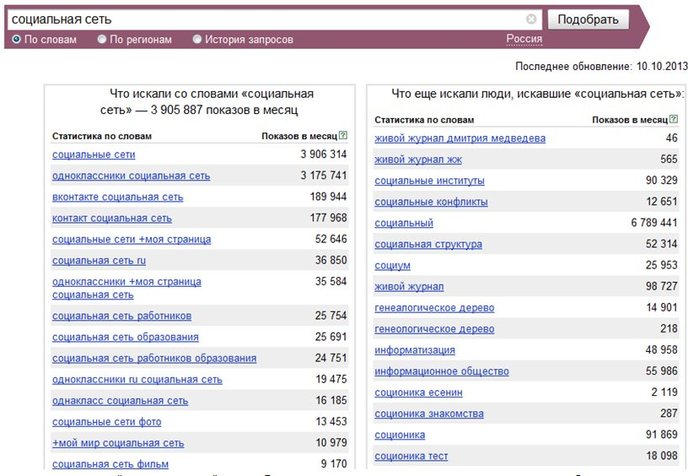
Task: Click the Подобрать button
Action: pos(588,19)
